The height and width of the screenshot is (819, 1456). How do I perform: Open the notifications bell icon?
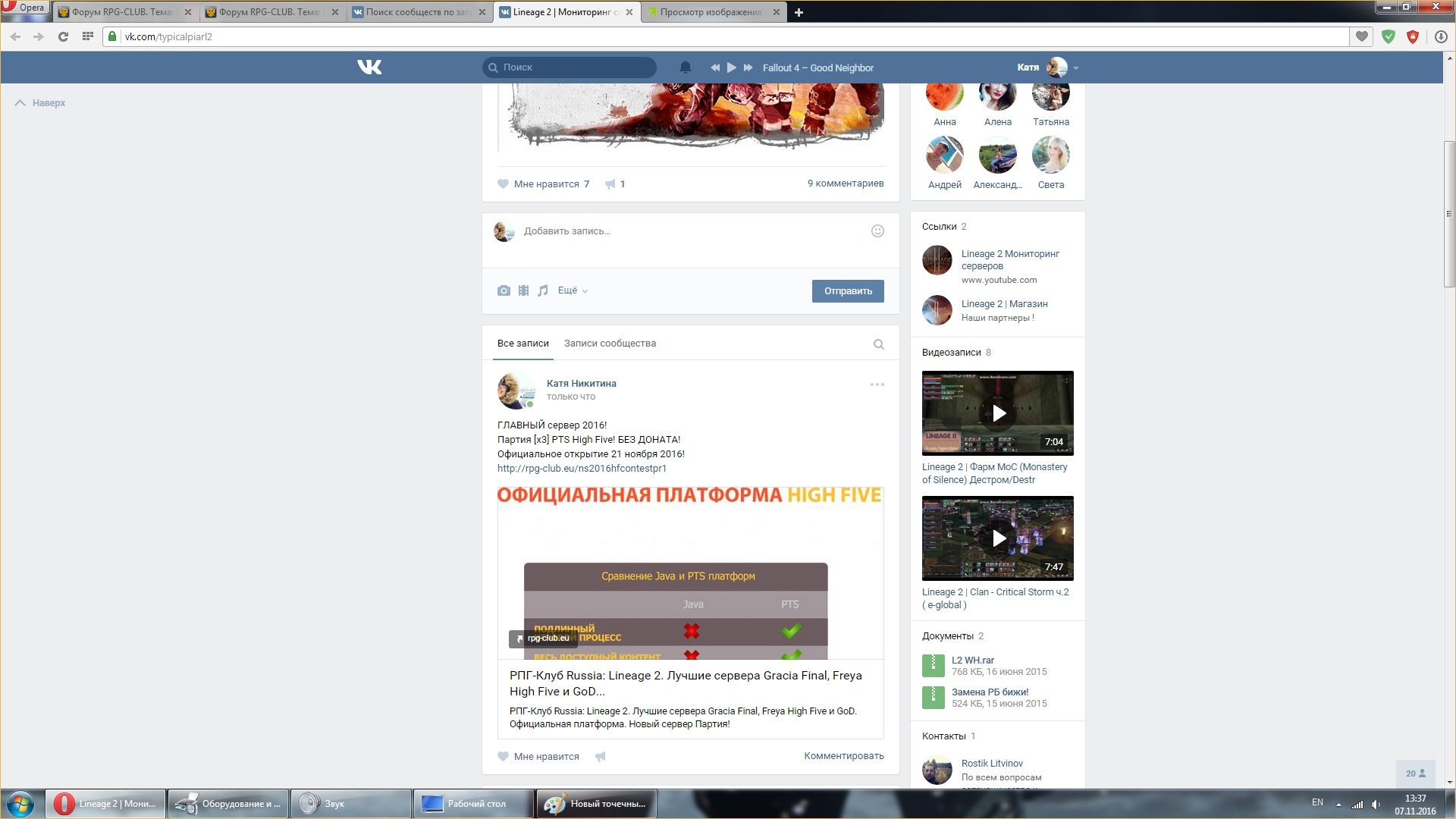[x=686, y=67]
